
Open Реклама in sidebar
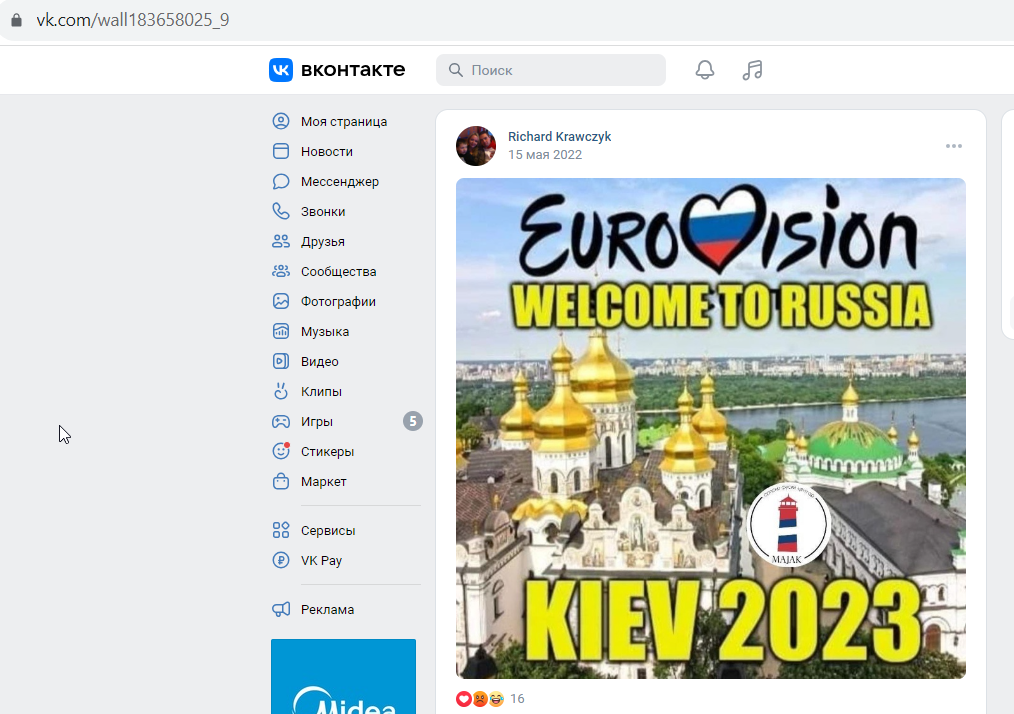(x=327, y=610)
